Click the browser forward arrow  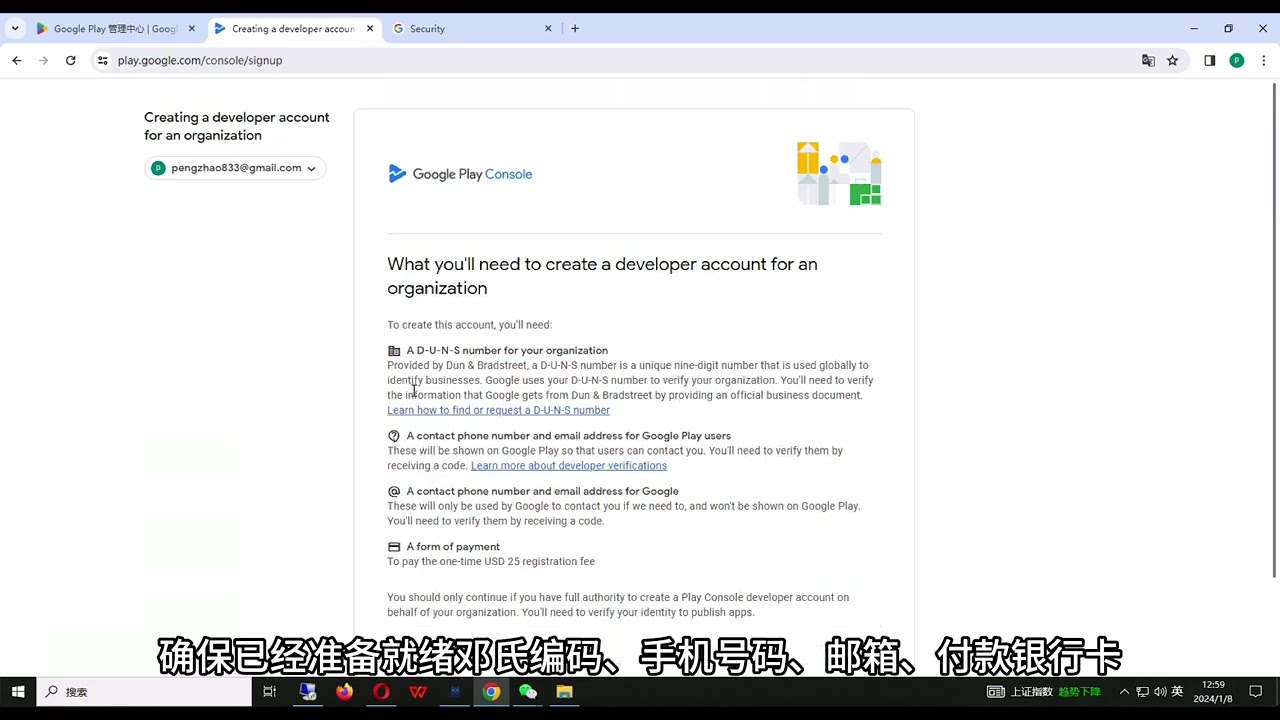coord(43,60)
